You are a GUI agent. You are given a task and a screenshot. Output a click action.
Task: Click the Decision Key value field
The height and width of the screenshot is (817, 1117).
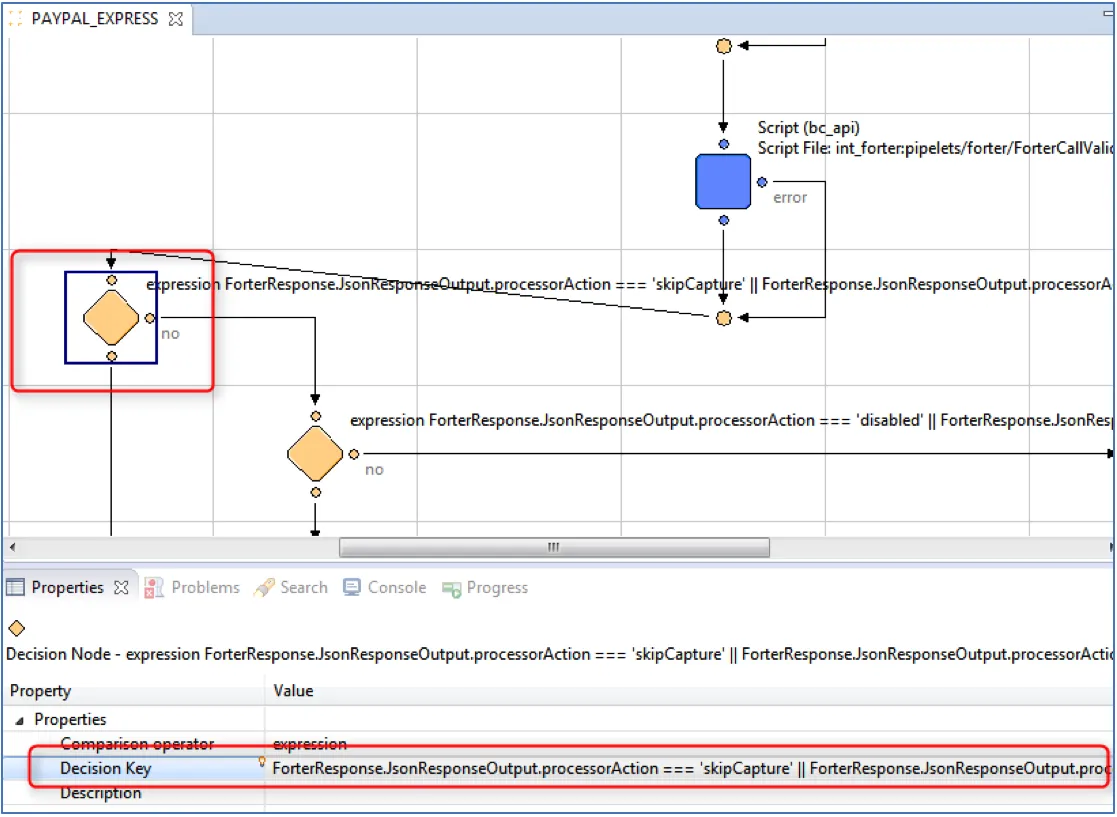click(x=690, y=769)
